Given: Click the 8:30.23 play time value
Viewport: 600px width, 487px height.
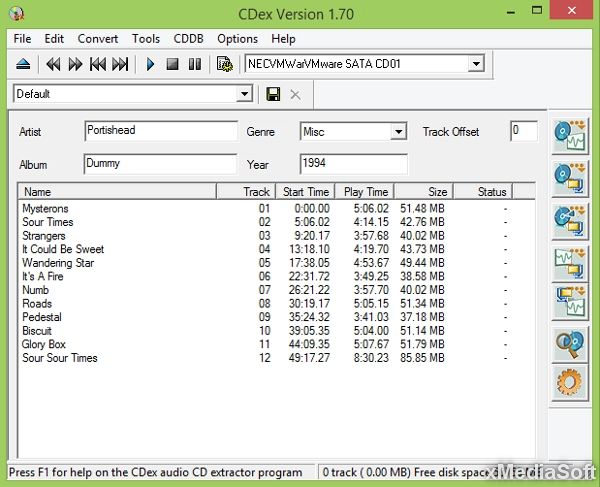Looking at the screenshot, I should coord(371,358).
